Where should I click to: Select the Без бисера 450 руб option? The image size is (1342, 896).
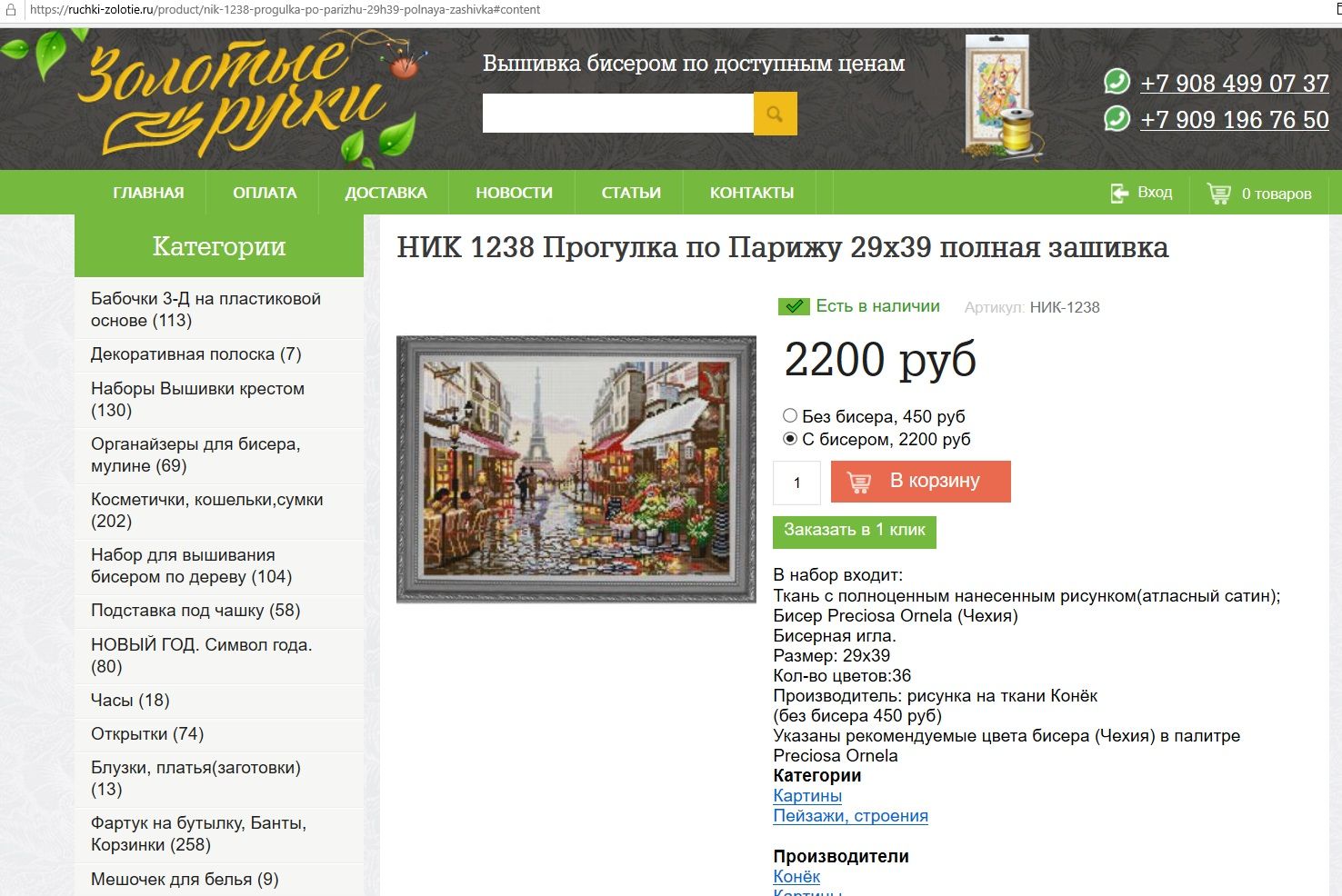click(x=790, y=415)
